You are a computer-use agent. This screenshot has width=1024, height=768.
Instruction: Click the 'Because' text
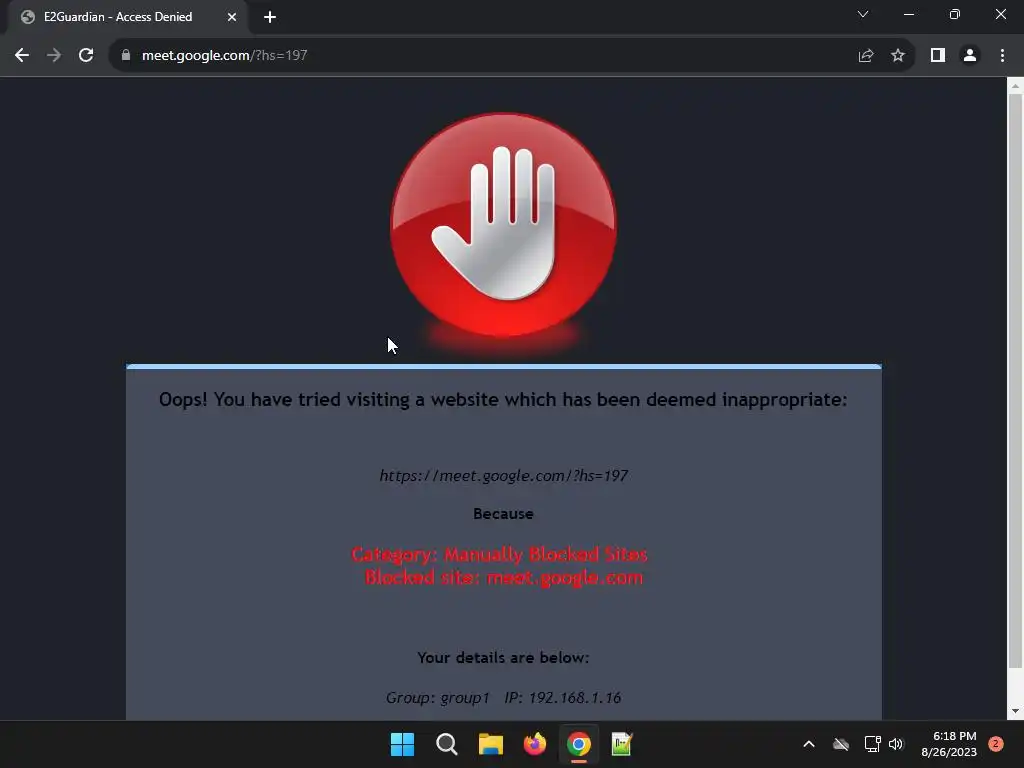[x=504, y=514]
